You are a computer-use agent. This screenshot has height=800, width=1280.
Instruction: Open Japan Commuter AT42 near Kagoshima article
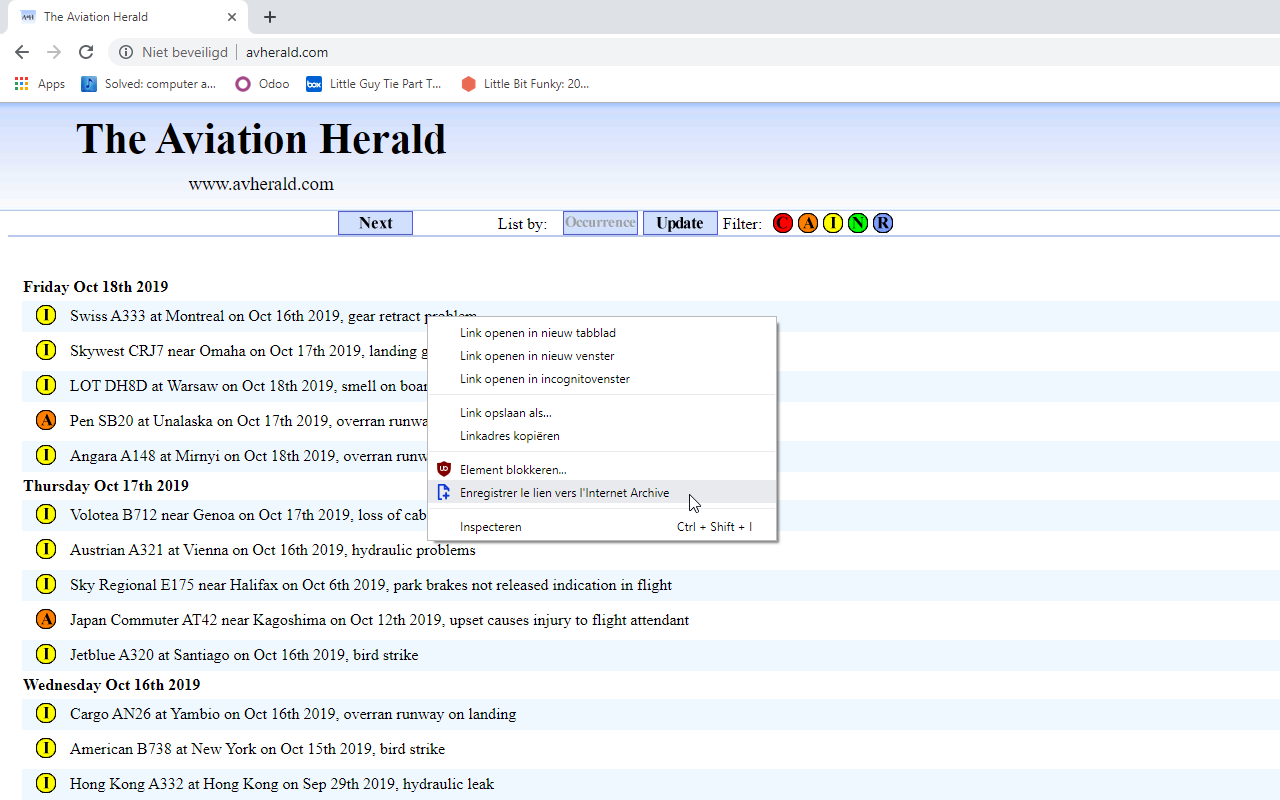pos(379,620)
